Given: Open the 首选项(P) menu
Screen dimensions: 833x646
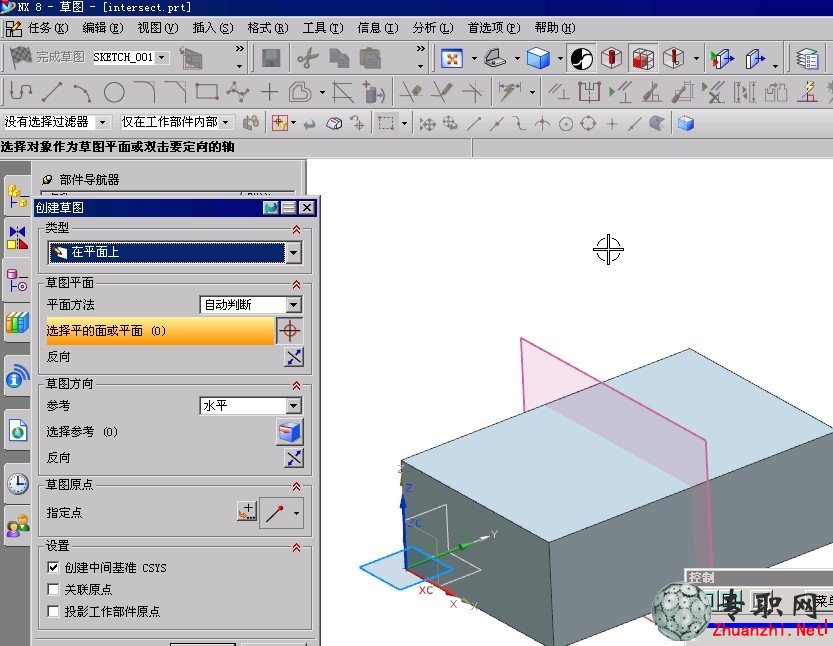Looking at the screenshot, I should click(x=494, y=28).
